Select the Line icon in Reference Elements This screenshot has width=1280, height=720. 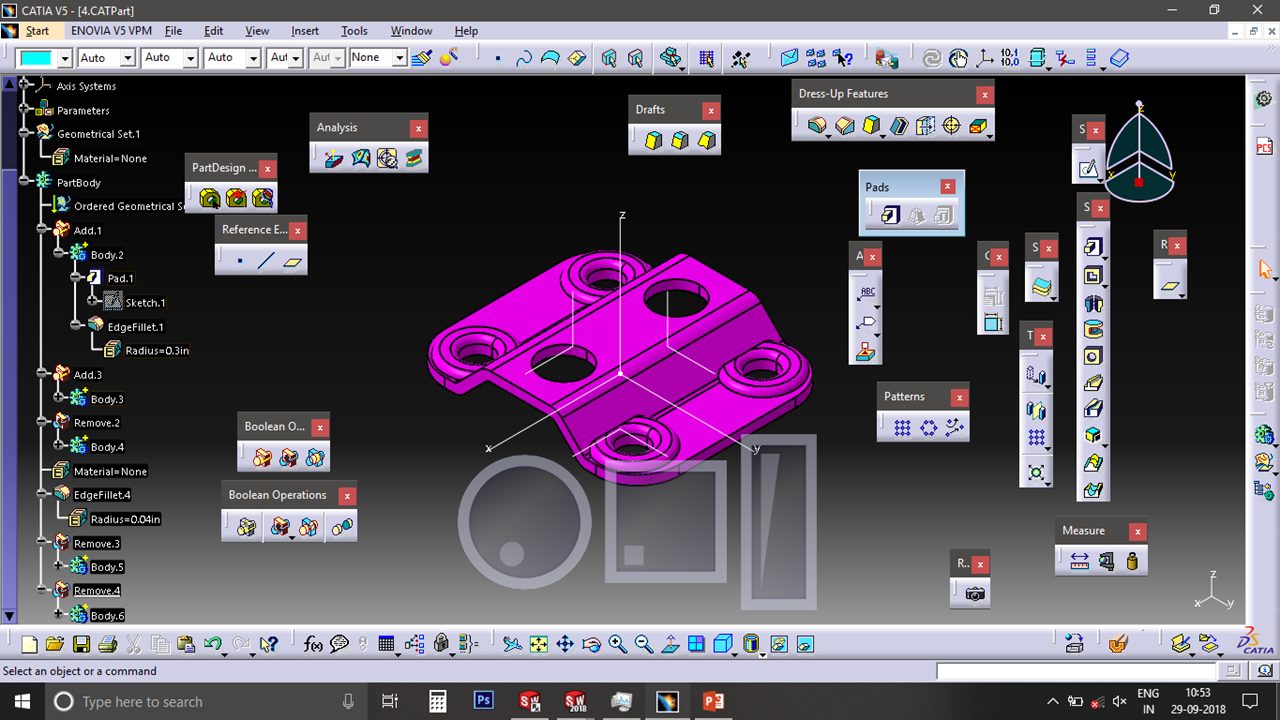click(265, 262)
